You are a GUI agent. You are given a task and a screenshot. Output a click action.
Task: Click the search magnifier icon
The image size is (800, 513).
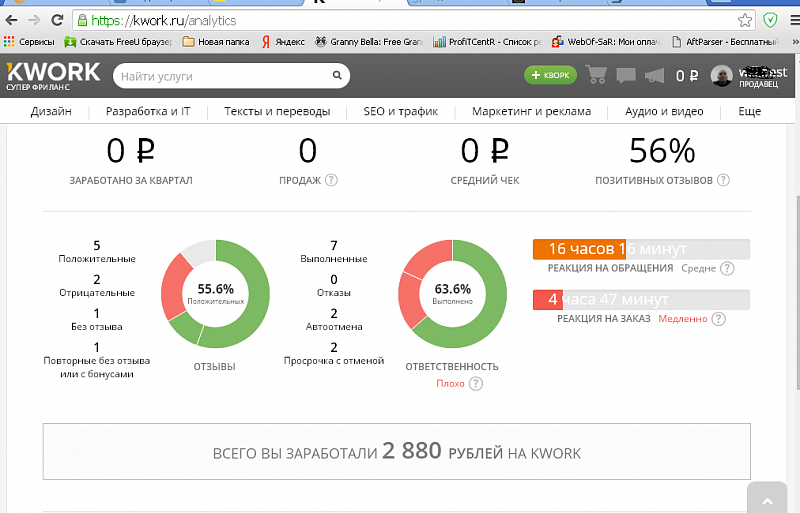coord(337,76)
